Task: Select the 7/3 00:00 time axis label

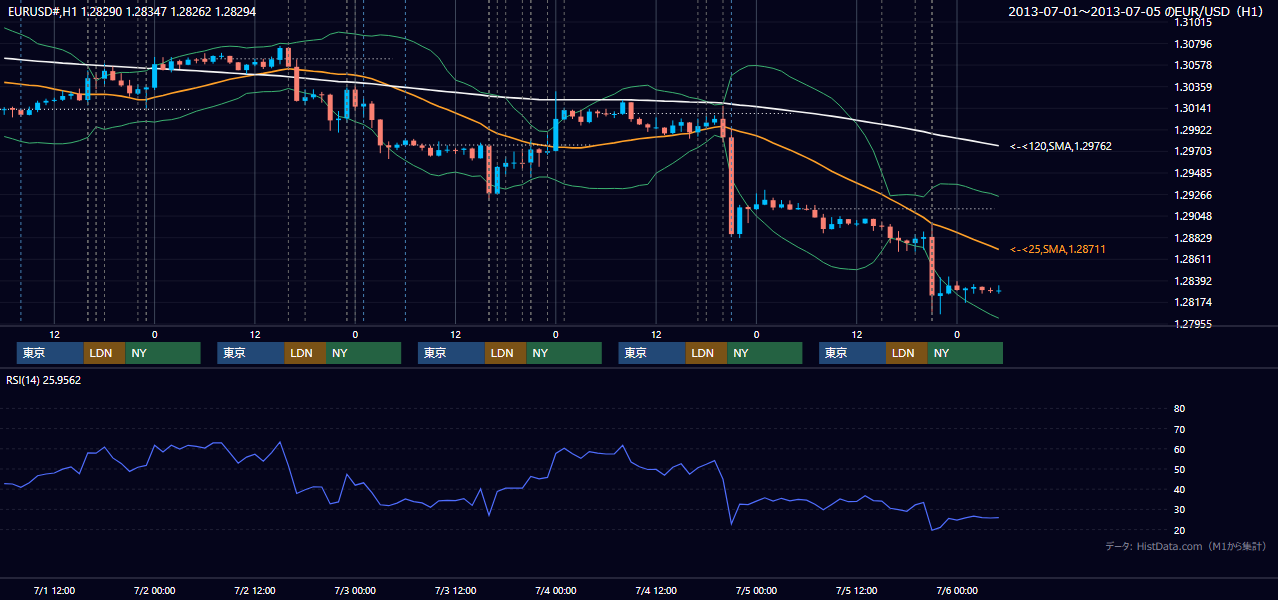Action: tap(355, 590)
